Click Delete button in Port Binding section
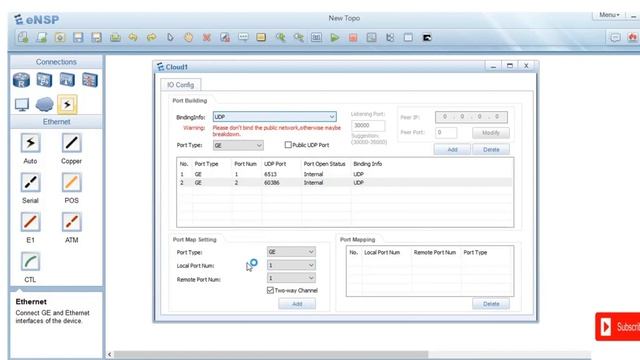640x360 pixels. pos(491,150)
